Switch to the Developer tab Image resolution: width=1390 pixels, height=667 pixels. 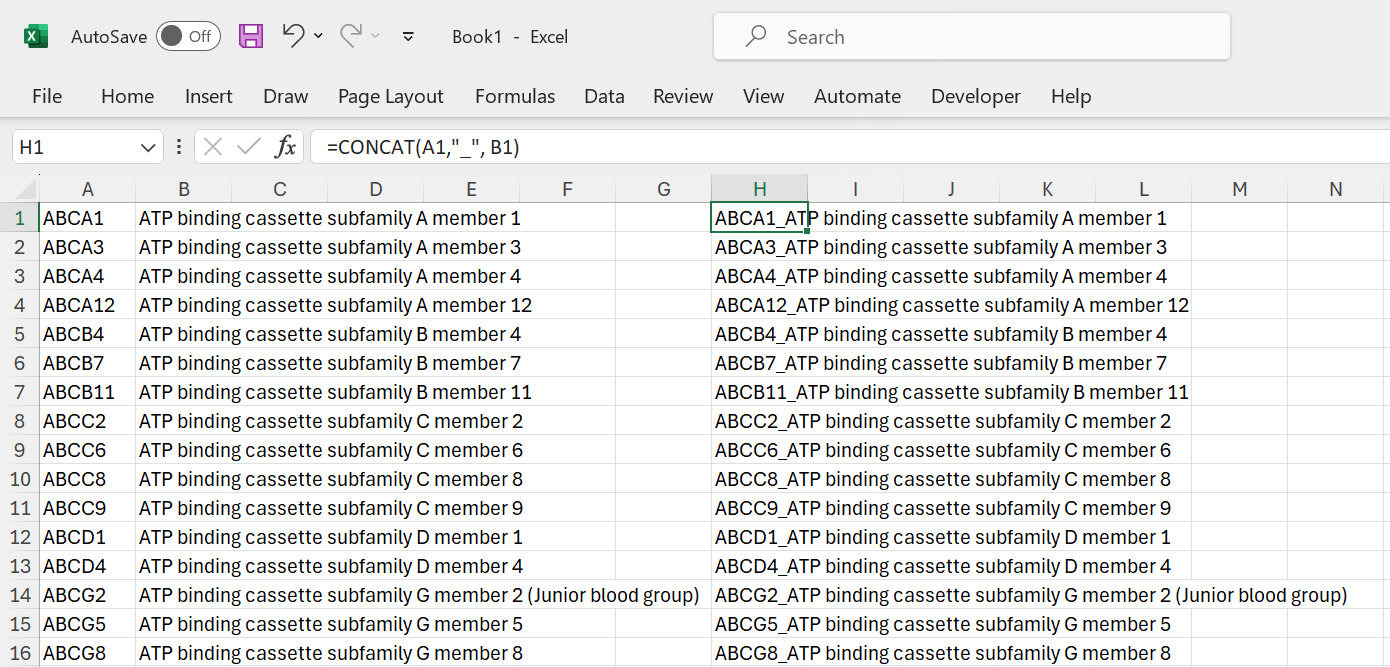[x=975, y=96]
